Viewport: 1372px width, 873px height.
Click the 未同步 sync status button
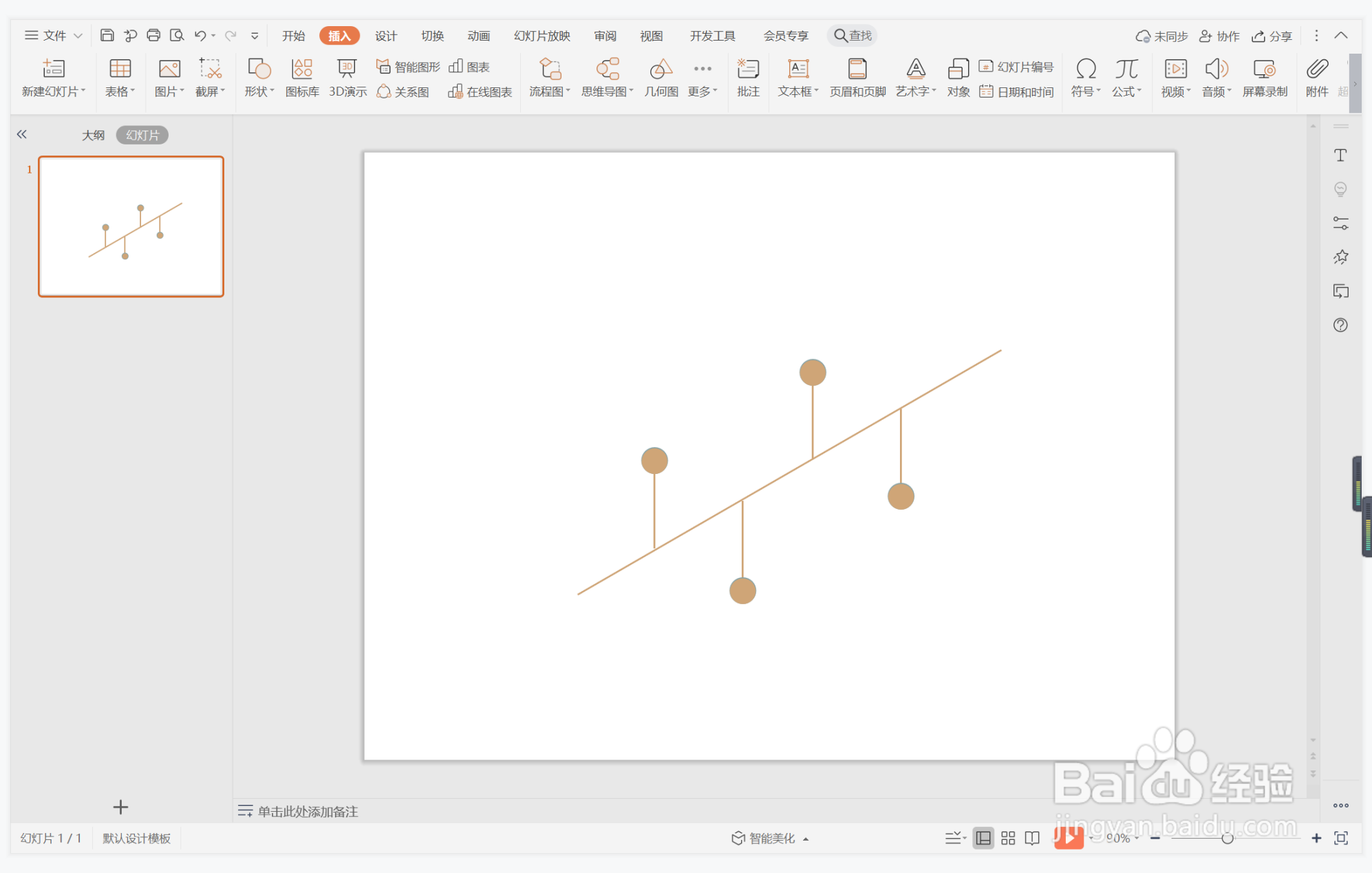pyautogui.click(x=1162, y=36)
